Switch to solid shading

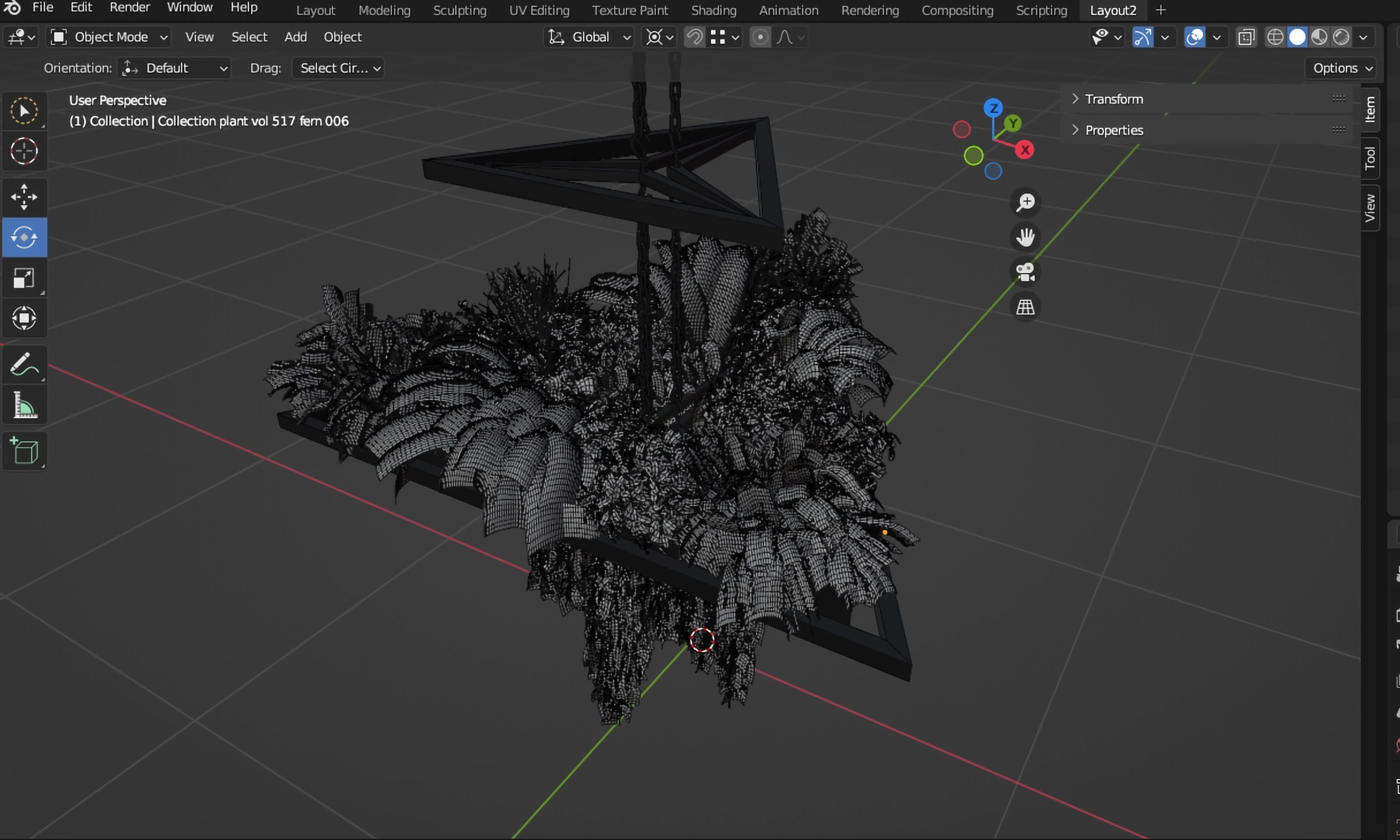(1297, 37)
